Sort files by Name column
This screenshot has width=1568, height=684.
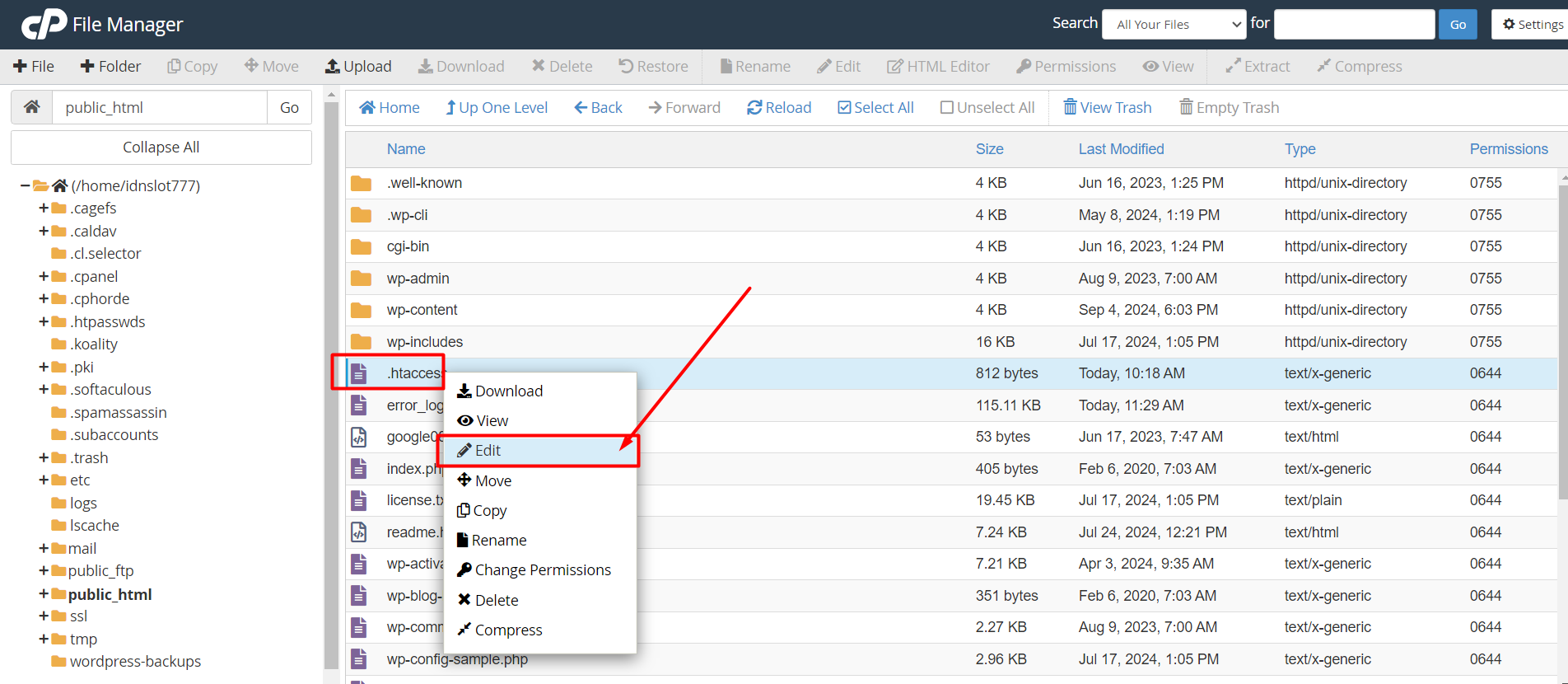pos(406,149)
